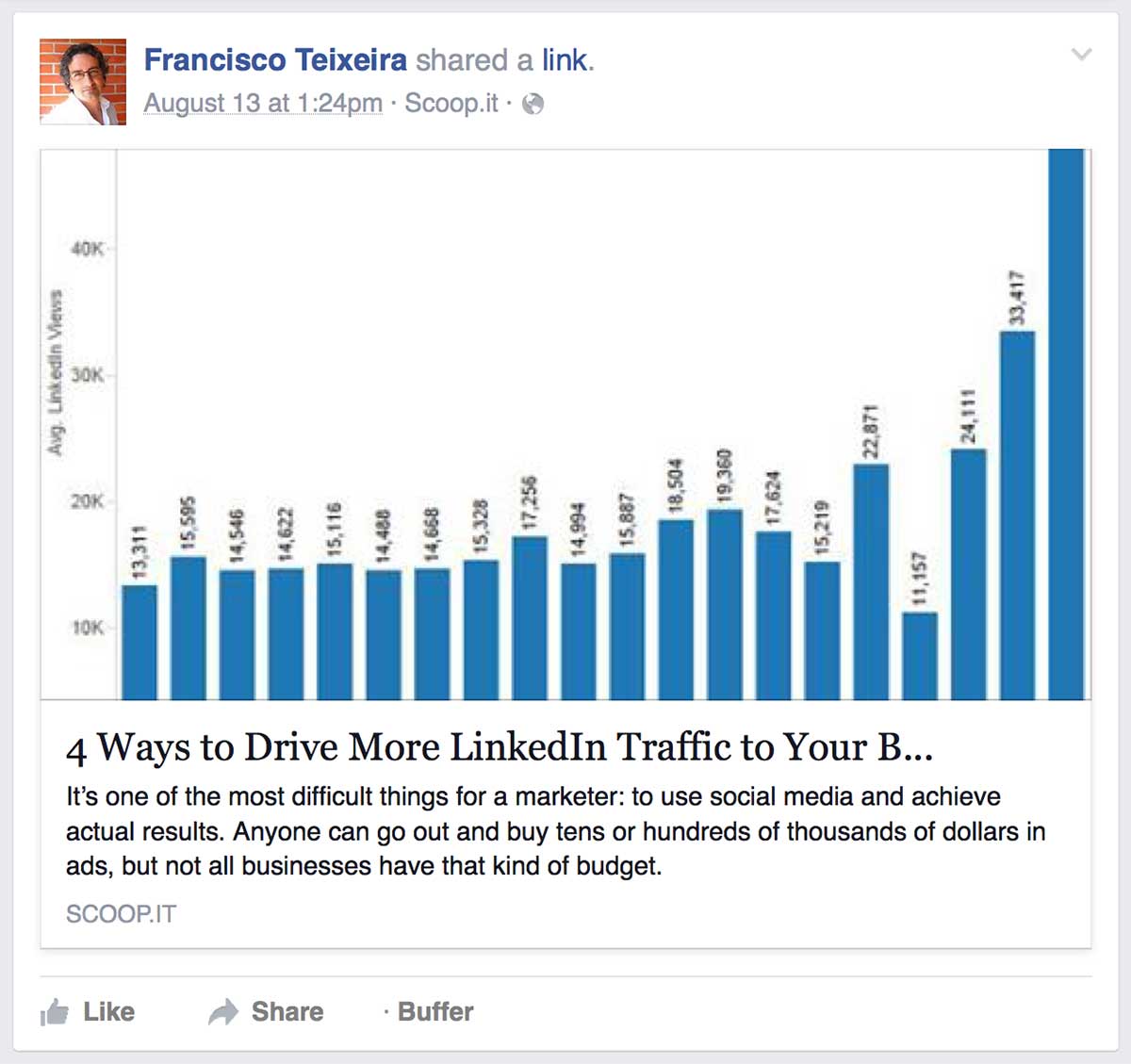Screen dimensions: 1131x1064
Task: Click the bar labeled 11,157
Action: coord(919,656)
